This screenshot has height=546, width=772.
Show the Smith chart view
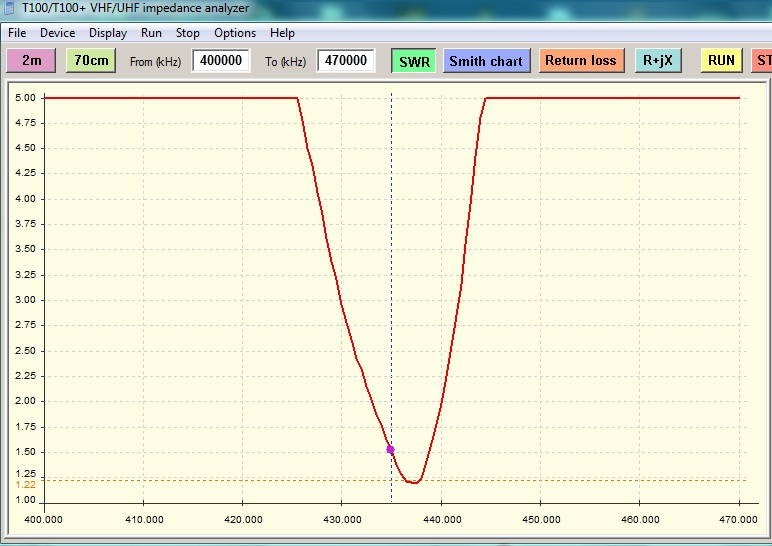coord(486,61)
